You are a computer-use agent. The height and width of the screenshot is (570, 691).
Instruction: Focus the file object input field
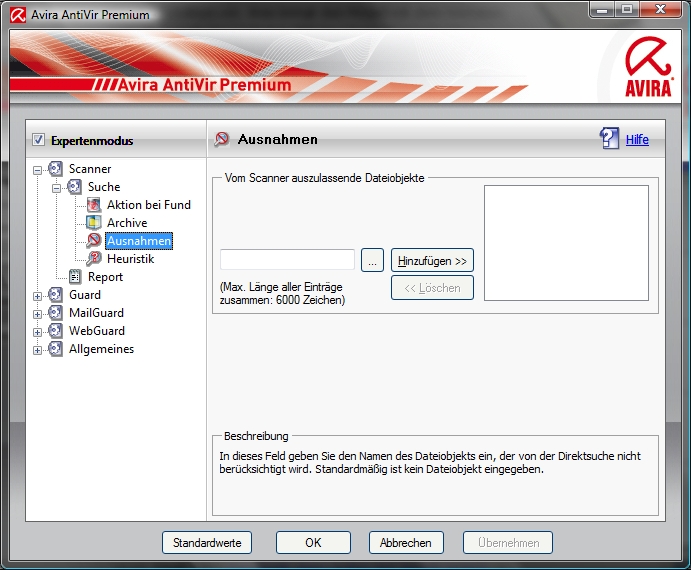[x=287, y=260]
